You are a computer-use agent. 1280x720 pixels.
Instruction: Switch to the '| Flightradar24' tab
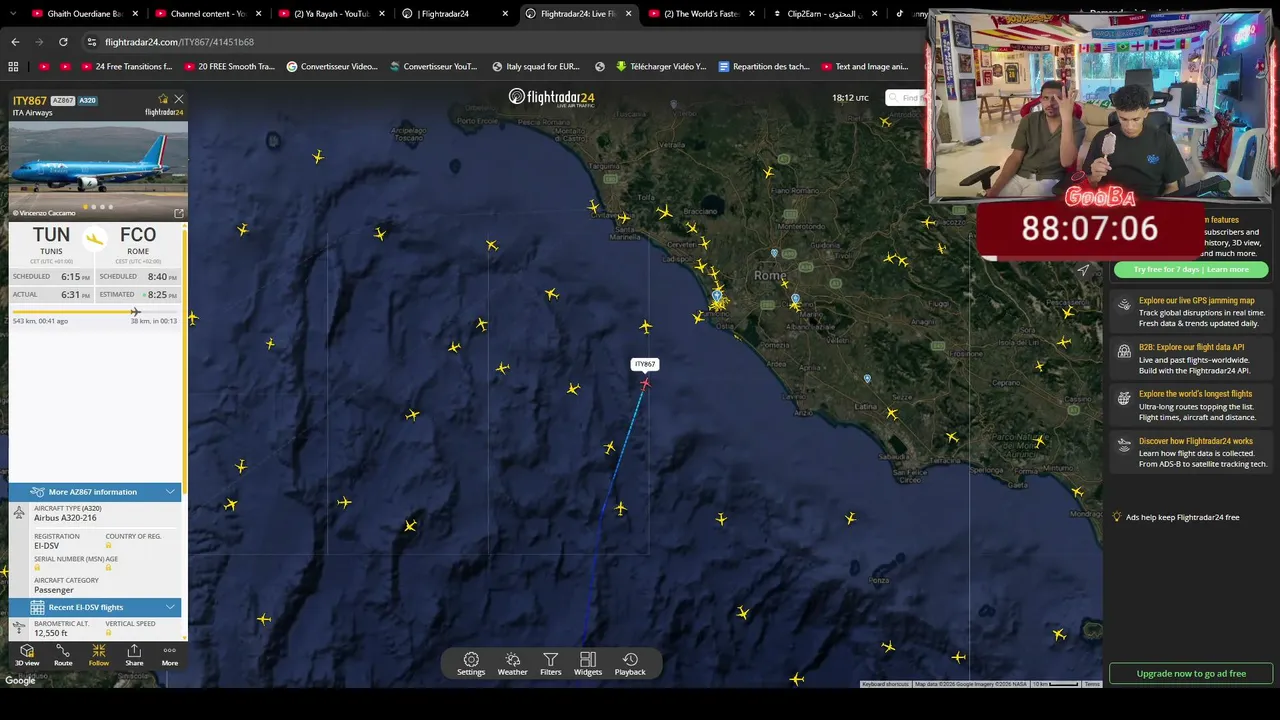click(x=455, y=14)
